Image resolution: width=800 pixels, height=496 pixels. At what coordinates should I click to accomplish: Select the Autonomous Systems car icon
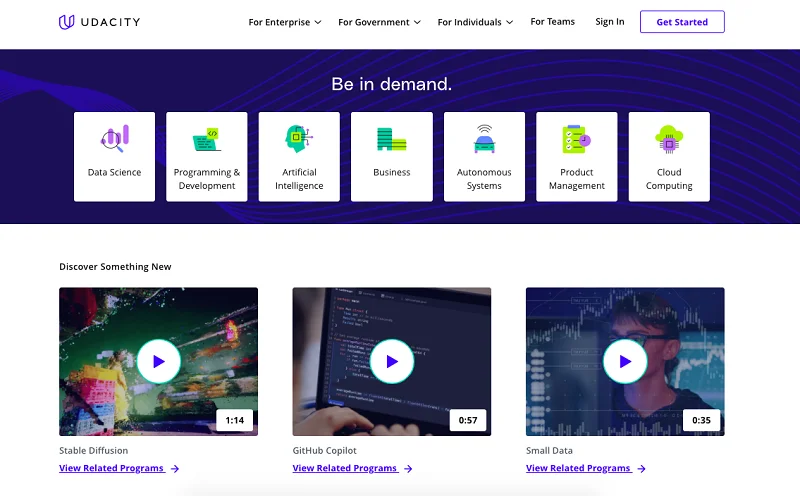pyautogui.click(x=484, y=139)
